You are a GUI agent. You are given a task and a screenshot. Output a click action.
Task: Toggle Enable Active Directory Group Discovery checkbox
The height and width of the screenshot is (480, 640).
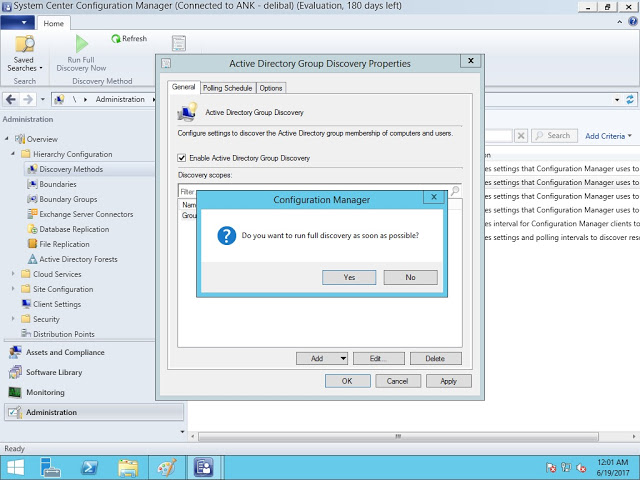point(182,158)
